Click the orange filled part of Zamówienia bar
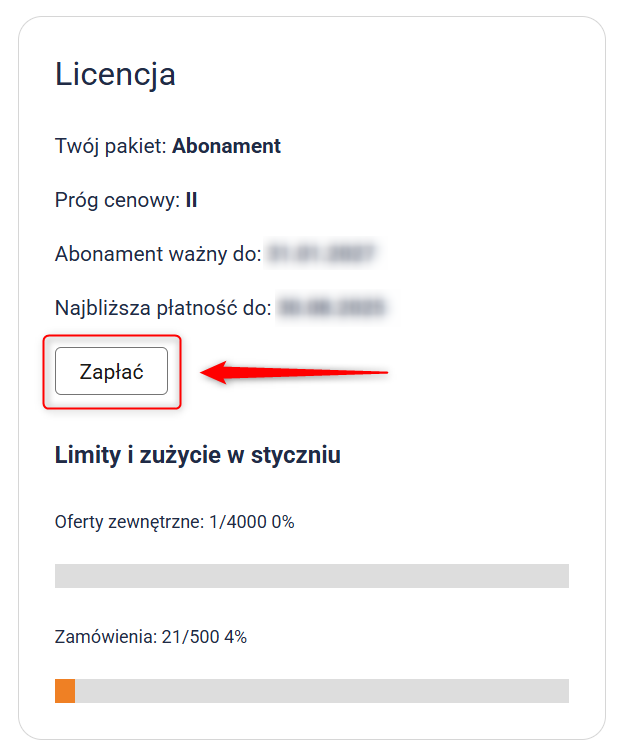This screenshot has height=756, width=624. tap(65, 691)
